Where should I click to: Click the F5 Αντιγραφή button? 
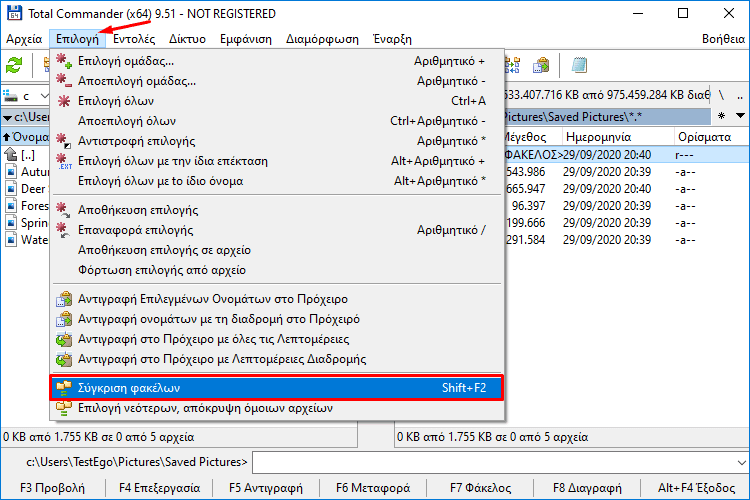(266, 488)
